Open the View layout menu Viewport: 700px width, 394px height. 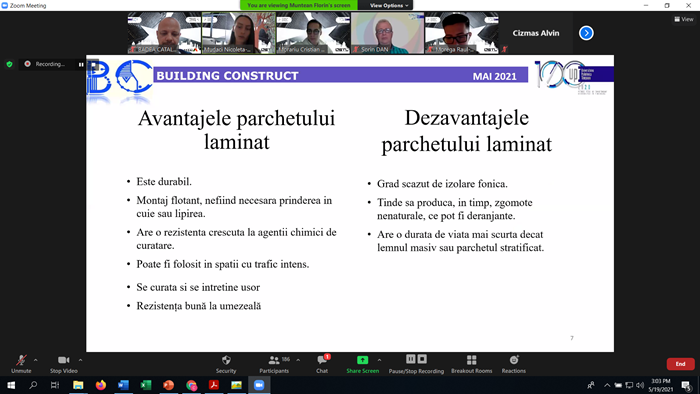[x=683, y=19]
